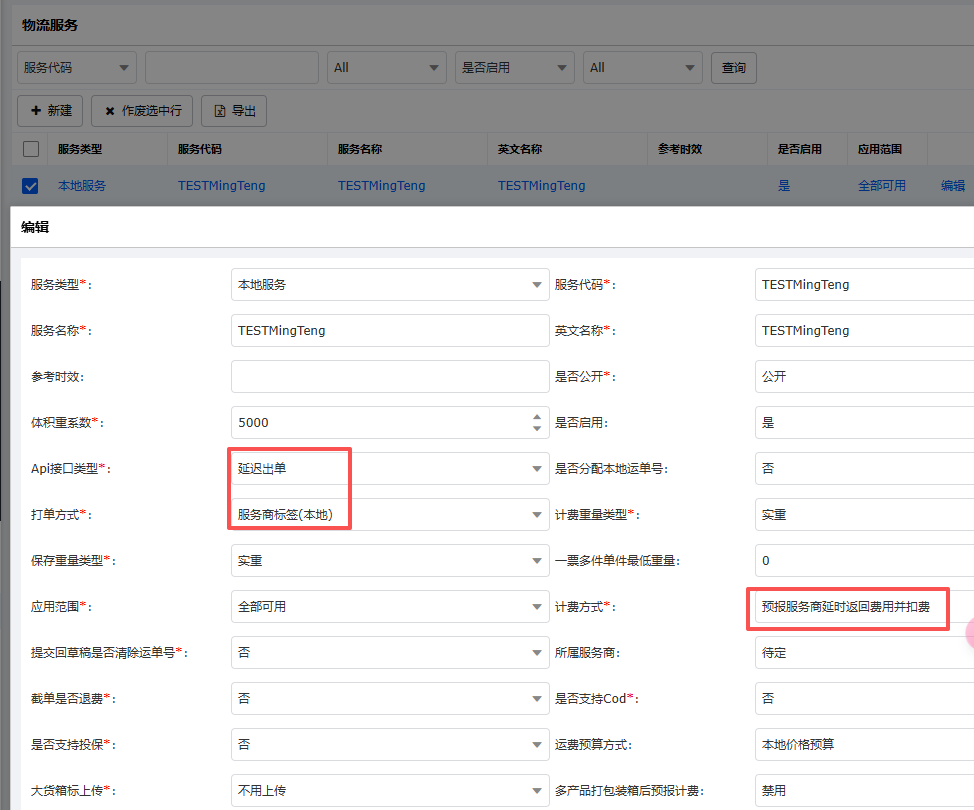This screenshot has height=810, width=974.
Task: Decrease 体积重系数 with the down arrow
Action: 537,429
